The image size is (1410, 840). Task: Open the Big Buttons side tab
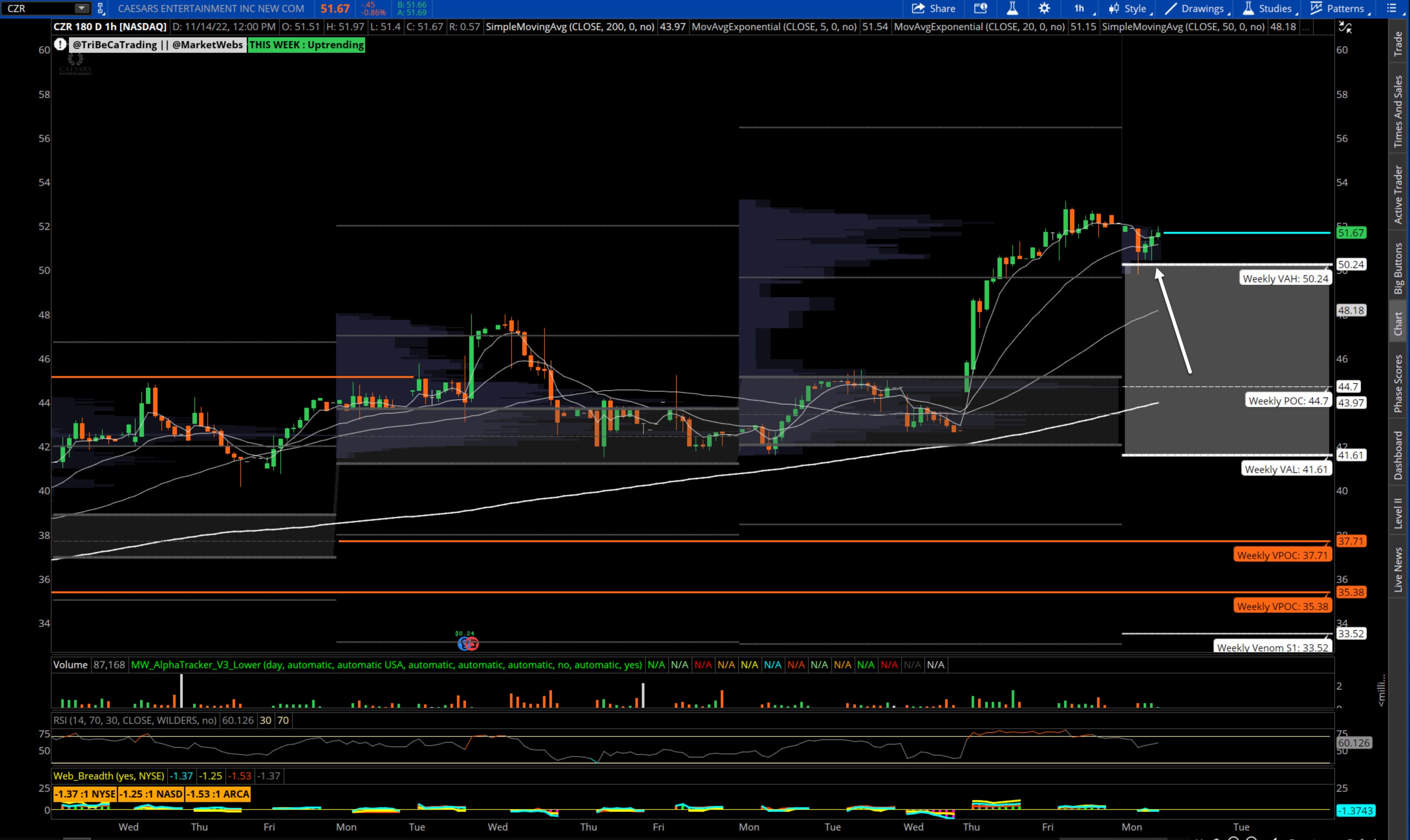(1398, 269)
